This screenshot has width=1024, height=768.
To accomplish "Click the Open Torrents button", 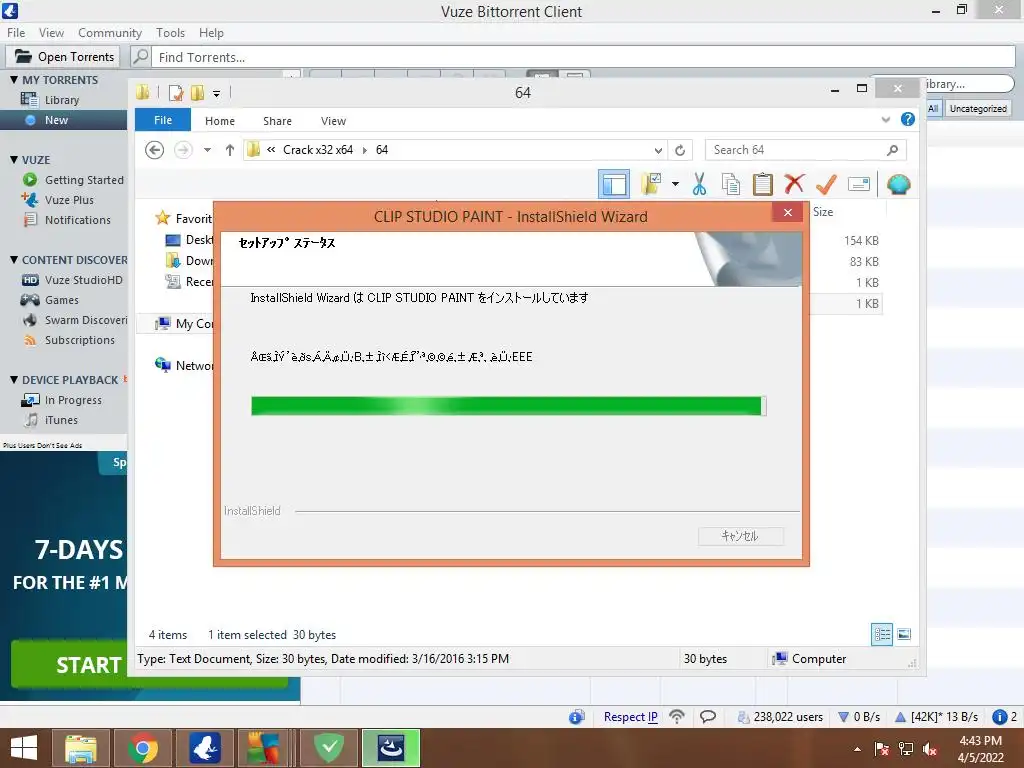I will [x=63, y=57].
